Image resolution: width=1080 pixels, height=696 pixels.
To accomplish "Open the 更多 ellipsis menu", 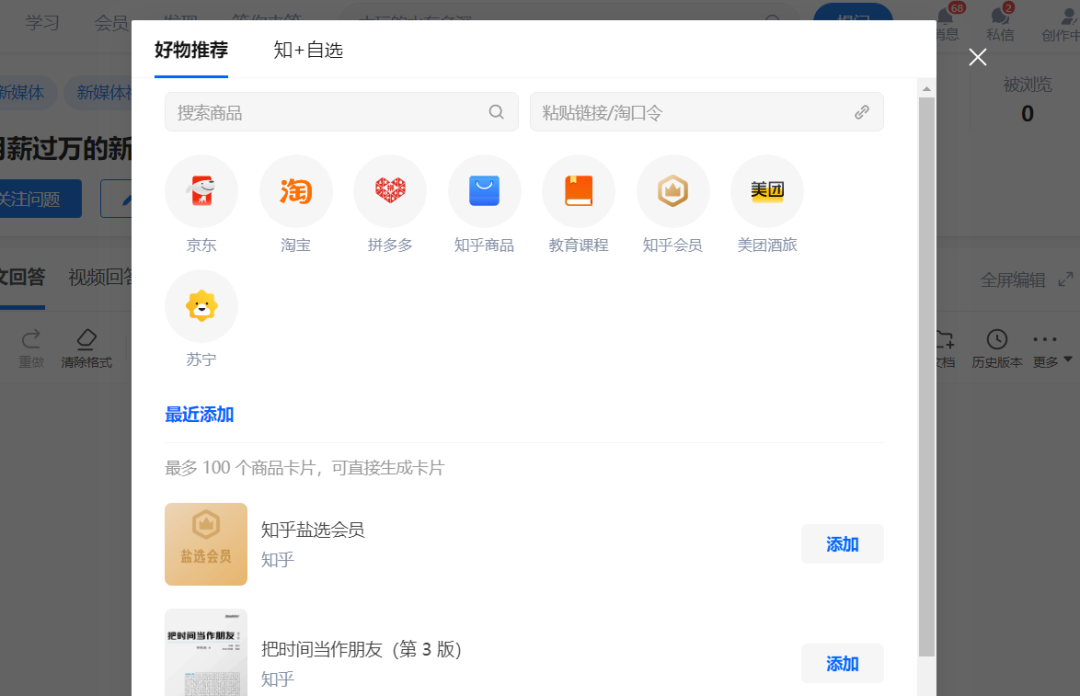I will (x=1045, y=339).
